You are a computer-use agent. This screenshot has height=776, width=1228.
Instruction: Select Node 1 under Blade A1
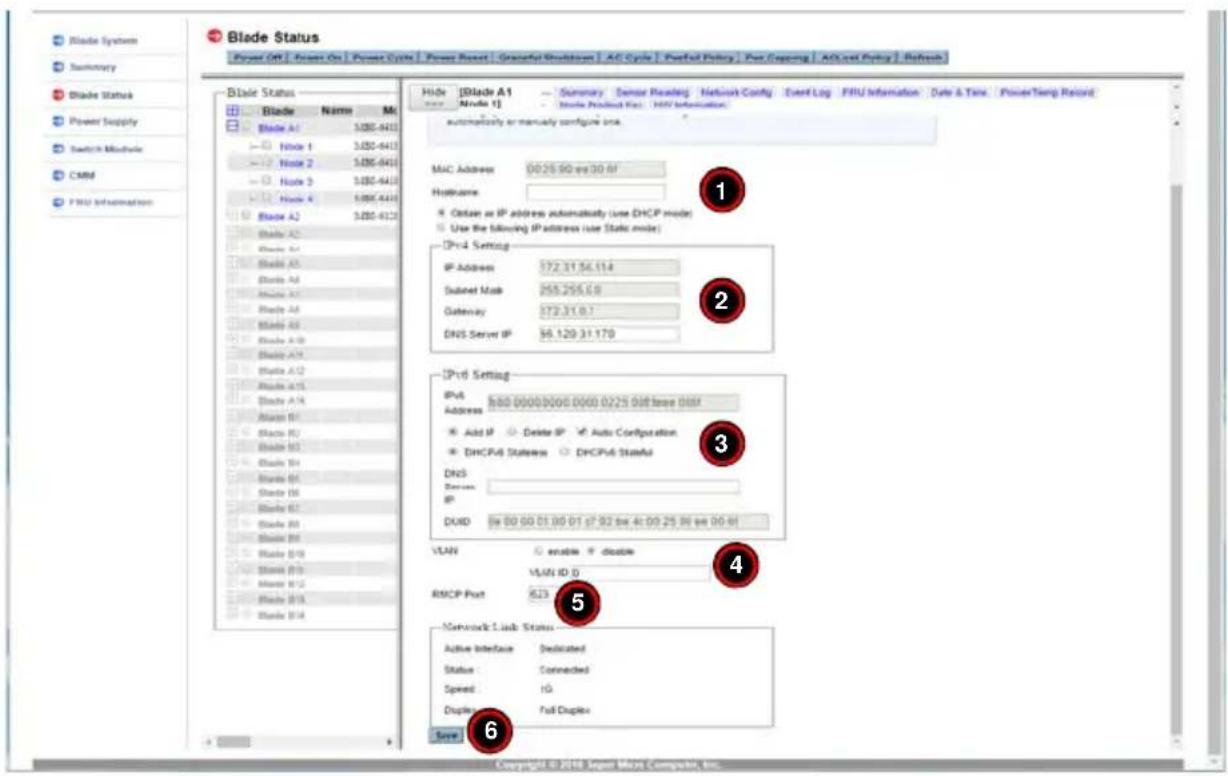[x=296, y=146]
